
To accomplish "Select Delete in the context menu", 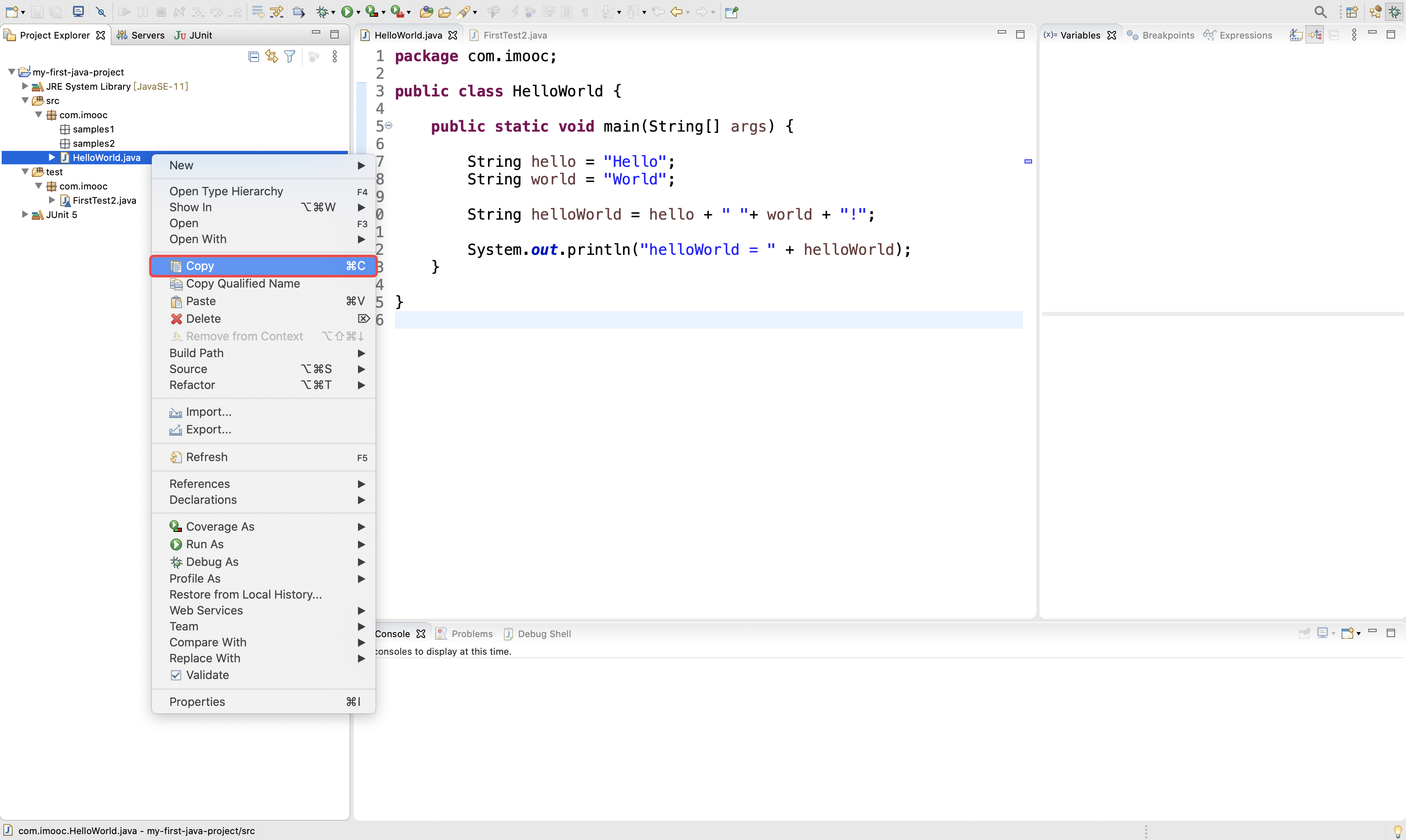I will click(x=264, y=319).
